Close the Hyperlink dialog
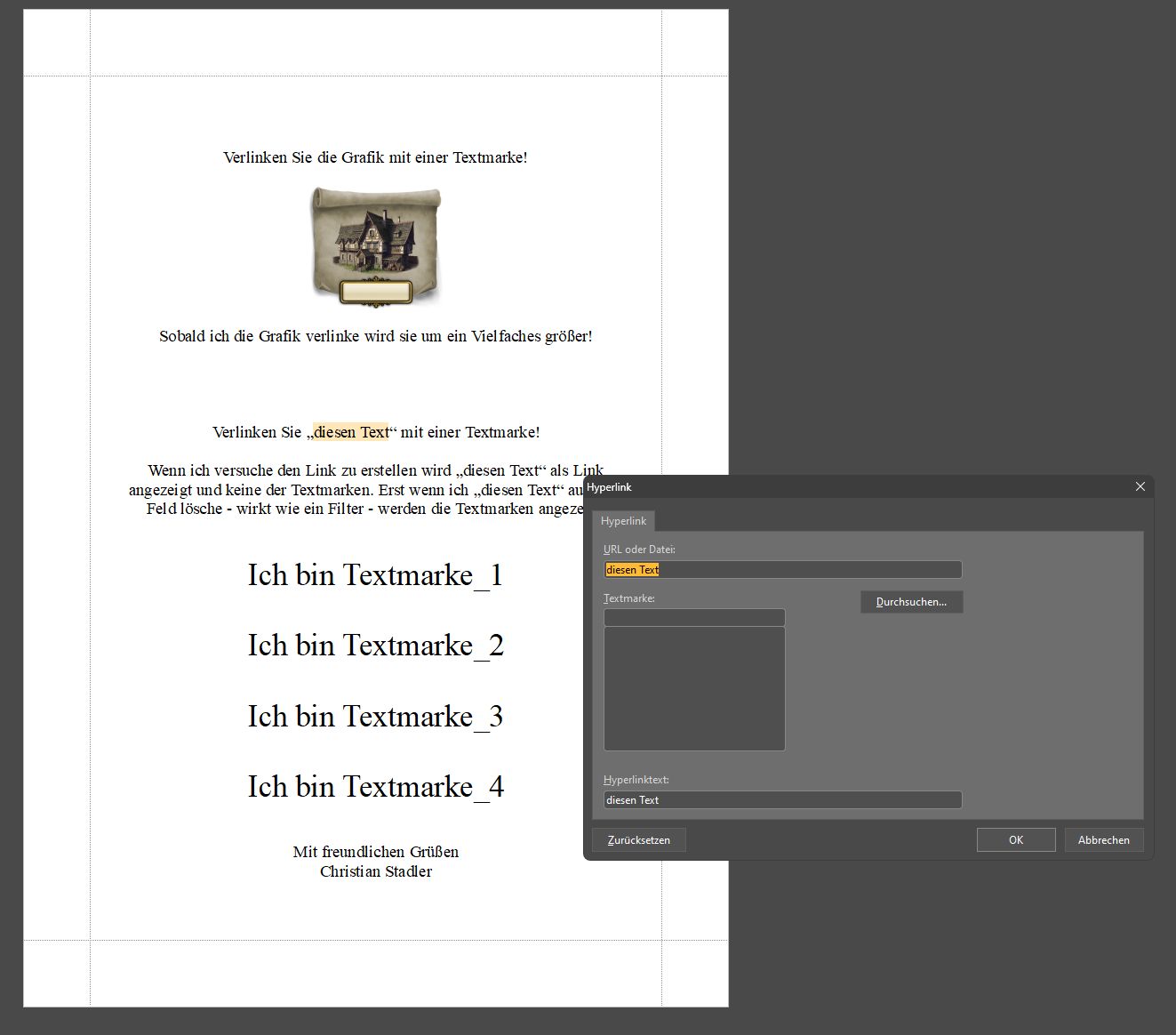Screen dimensions: 1176x1035 coord(1140,486)
